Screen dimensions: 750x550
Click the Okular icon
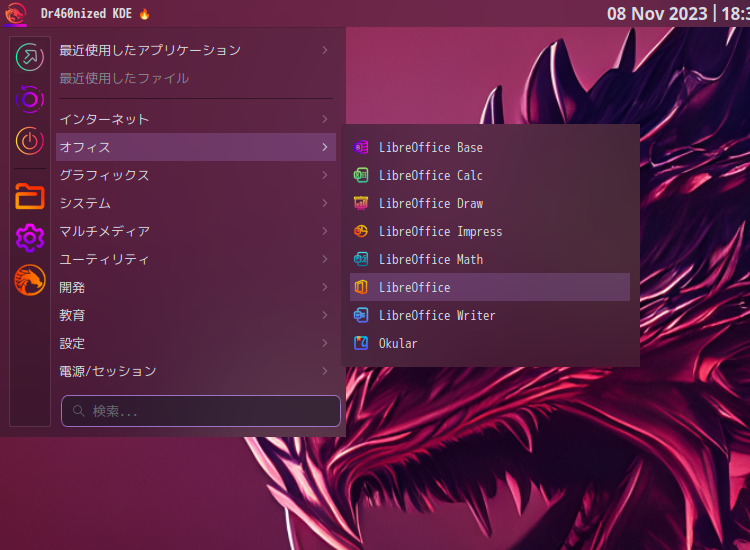361,343
